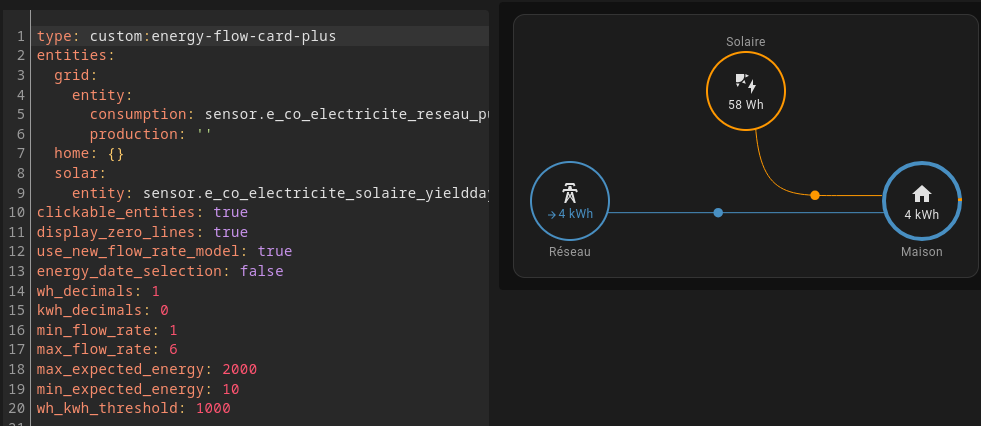Screen dimensions: 981x426
Task: Click line number 9 in the gutter
Action: pyautogui.click(x=21, y=193)
